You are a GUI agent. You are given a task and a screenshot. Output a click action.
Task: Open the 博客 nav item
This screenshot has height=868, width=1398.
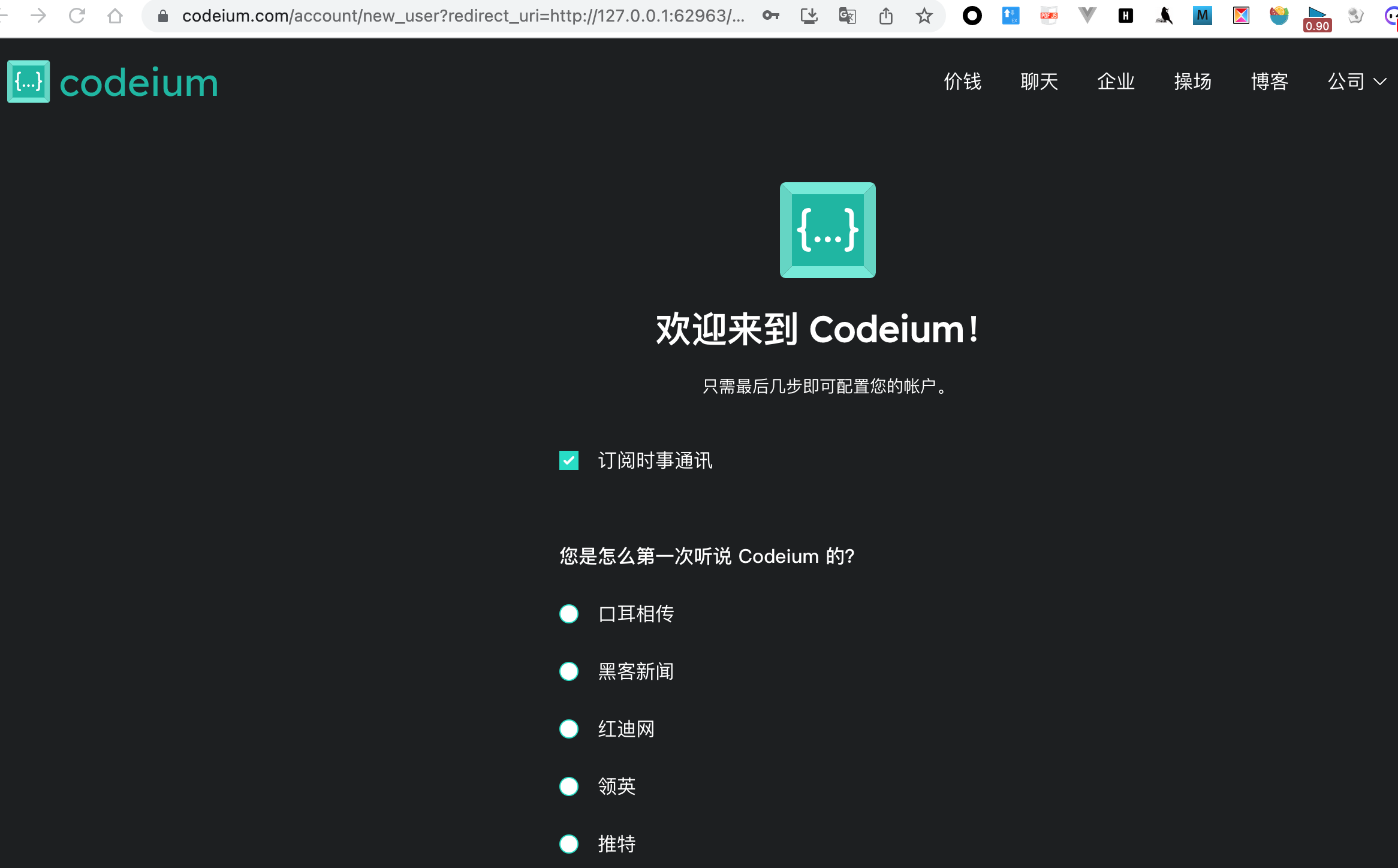[x=1270, y=82]
